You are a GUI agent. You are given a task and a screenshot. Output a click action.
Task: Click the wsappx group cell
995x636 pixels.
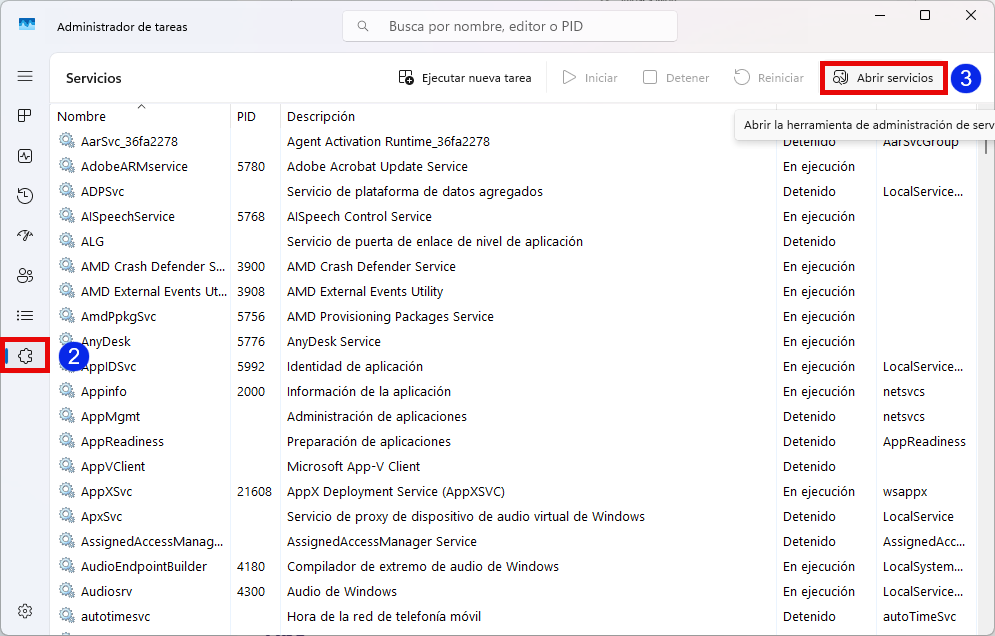click(905, 491)
